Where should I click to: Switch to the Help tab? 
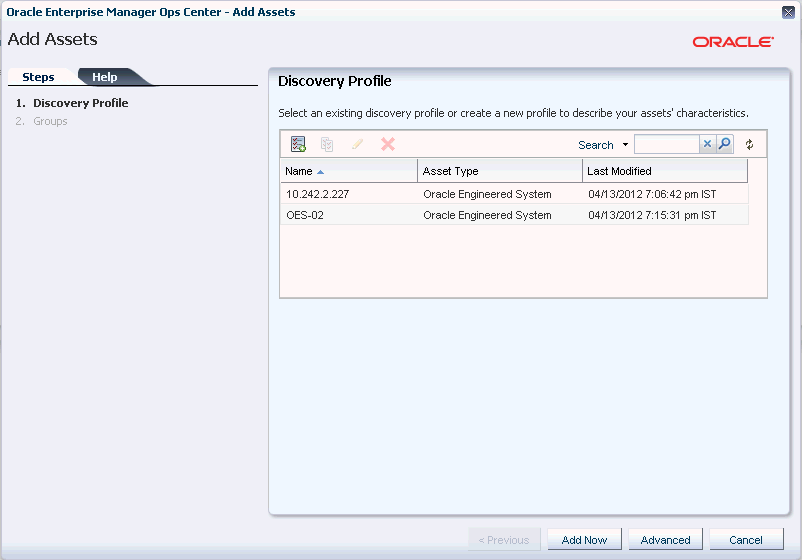105,77
